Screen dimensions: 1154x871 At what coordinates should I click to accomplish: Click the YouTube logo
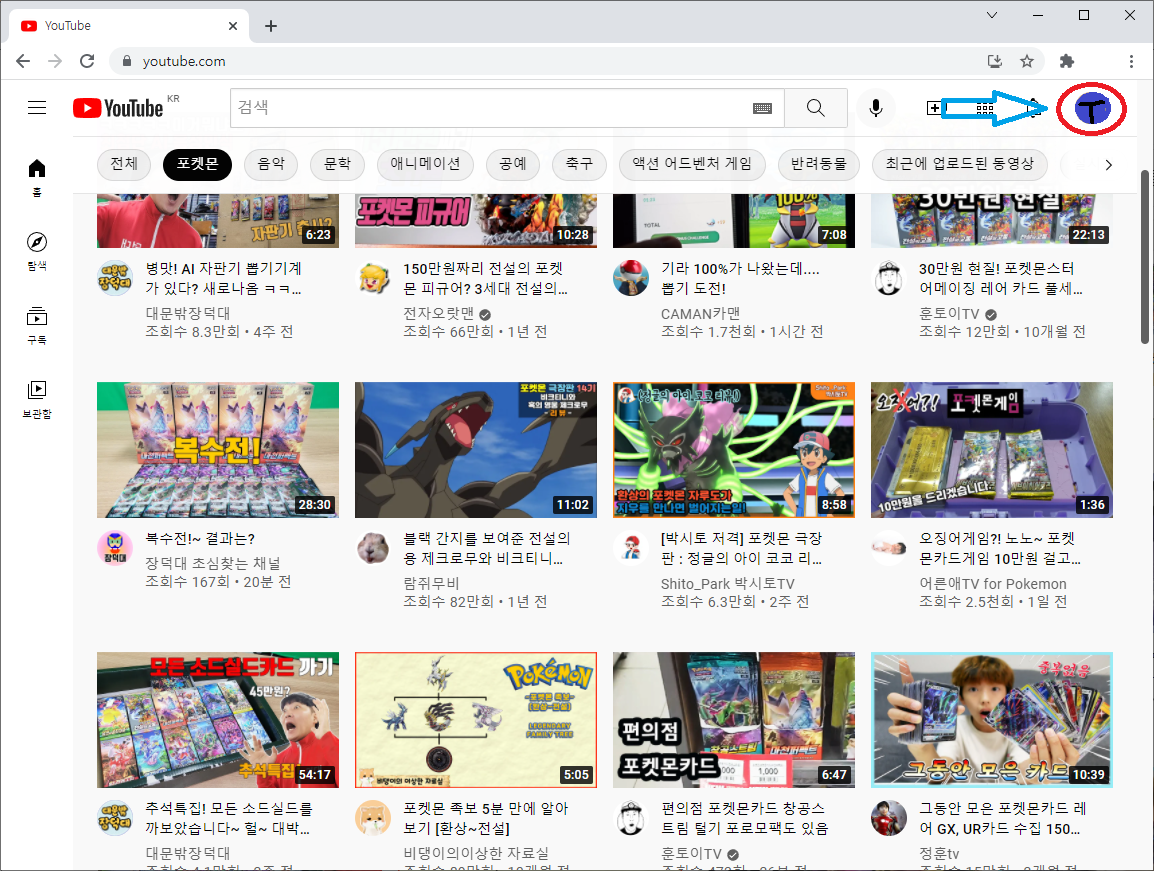pos(118,108)
